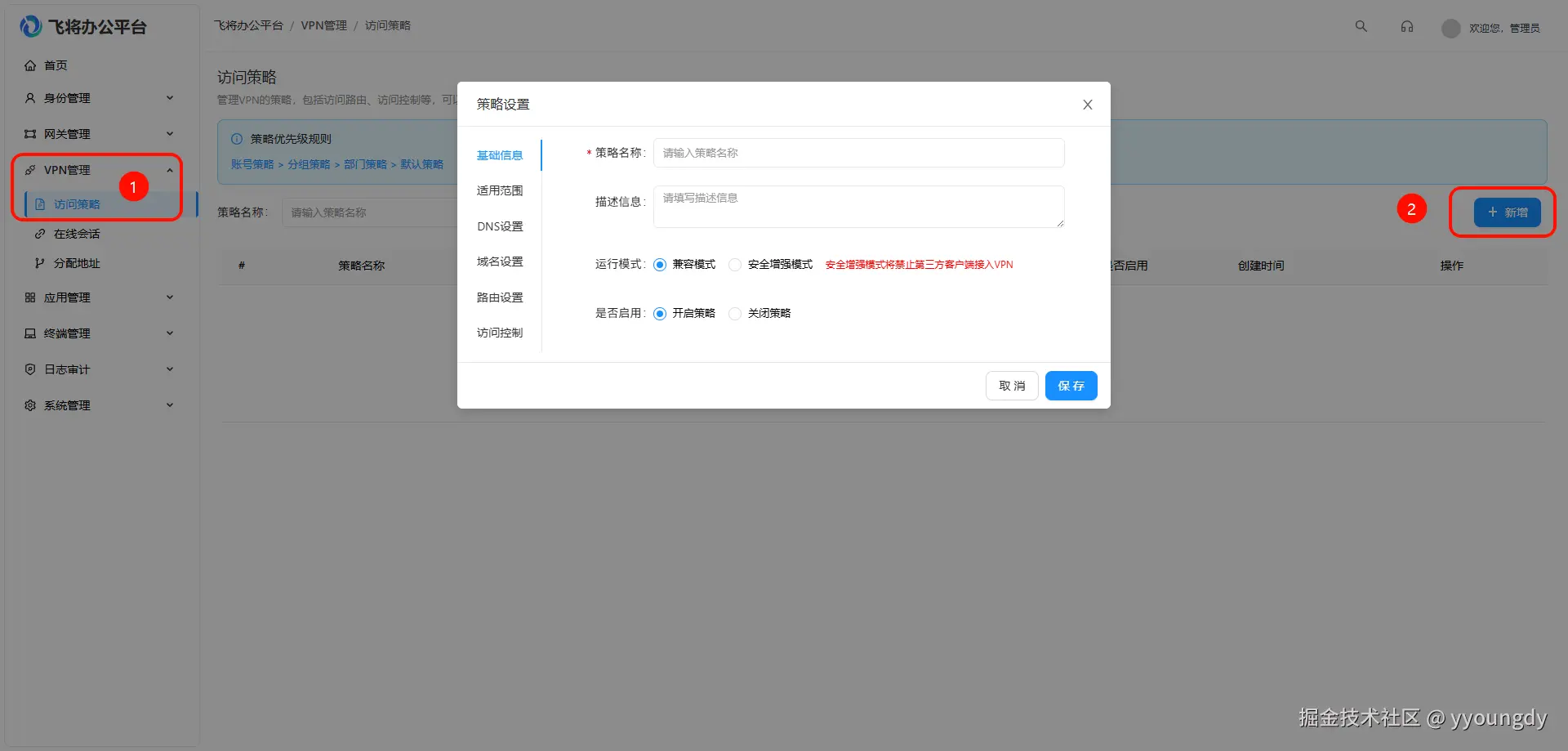Click the 创建时间 column header
This screenshot has width=1568, height=751.
pos(1261,266)
